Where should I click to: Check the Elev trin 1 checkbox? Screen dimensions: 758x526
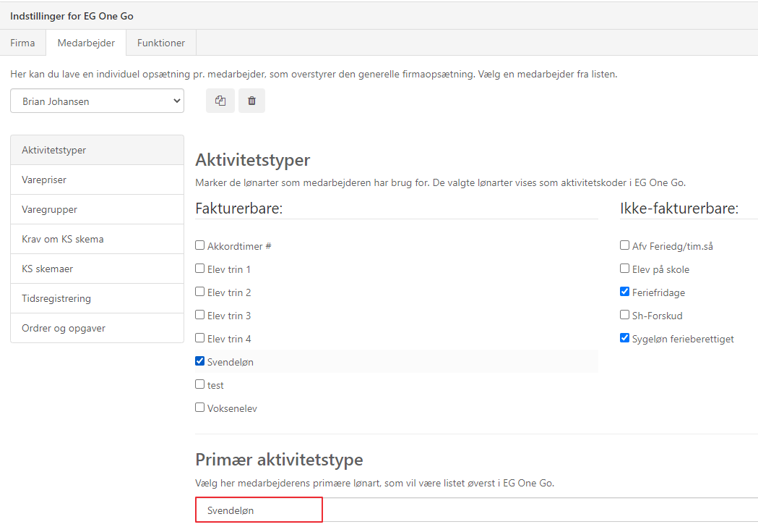click(200, 269)
